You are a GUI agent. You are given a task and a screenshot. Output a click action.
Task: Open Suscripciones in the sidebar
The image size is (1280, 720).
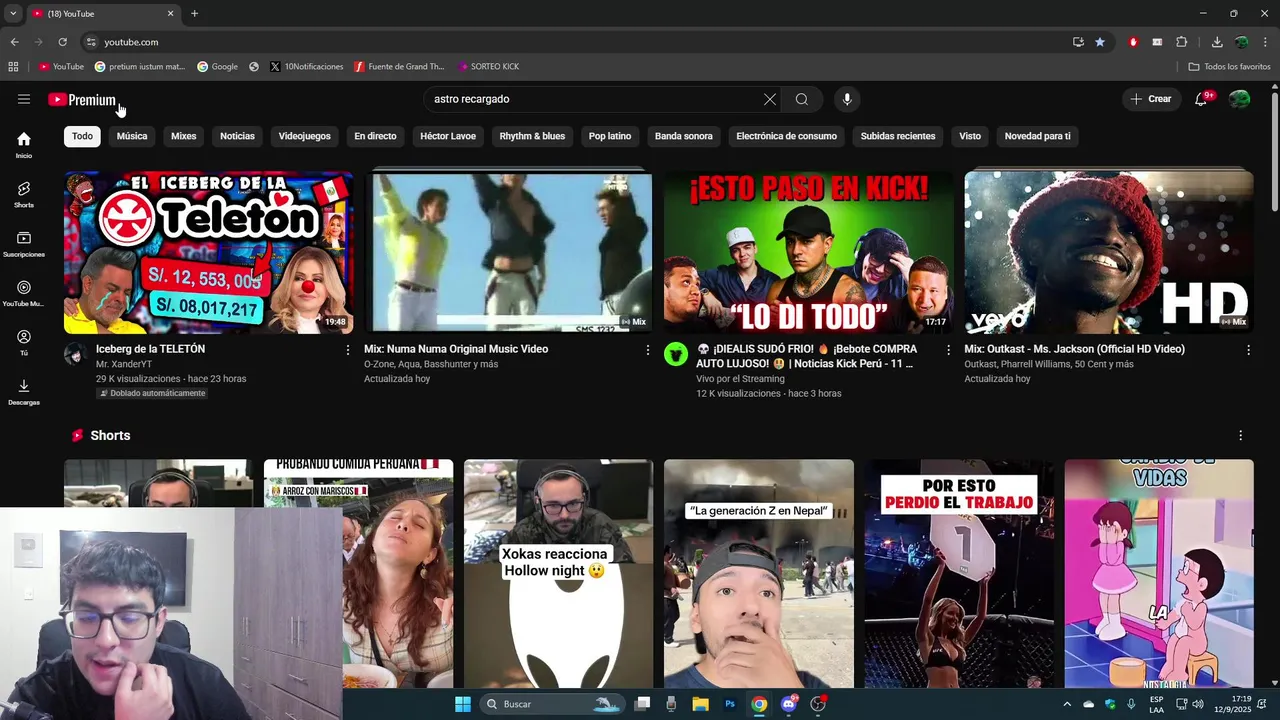tap(24, 244)
